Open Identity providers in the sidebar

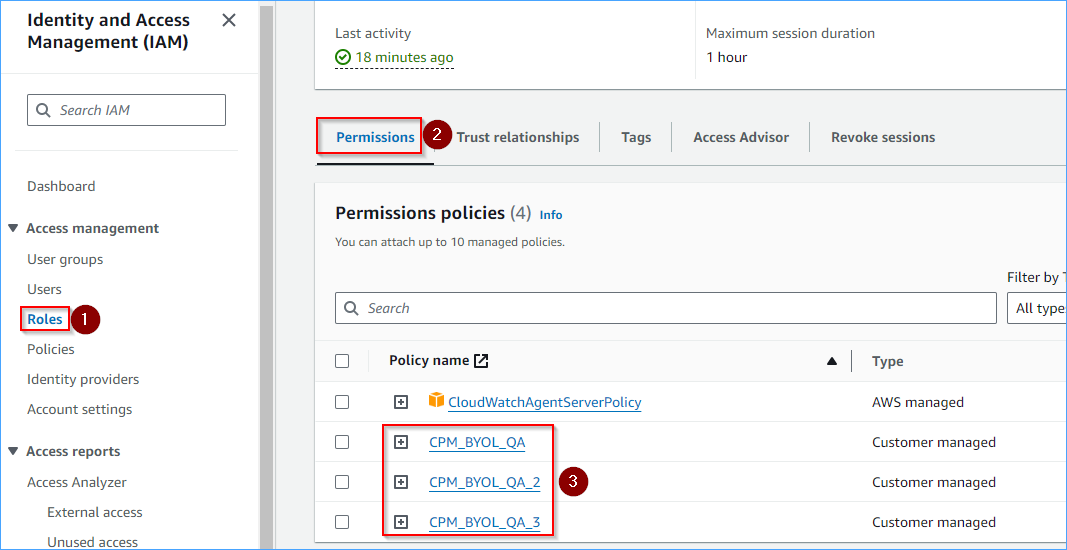point(83,379)
